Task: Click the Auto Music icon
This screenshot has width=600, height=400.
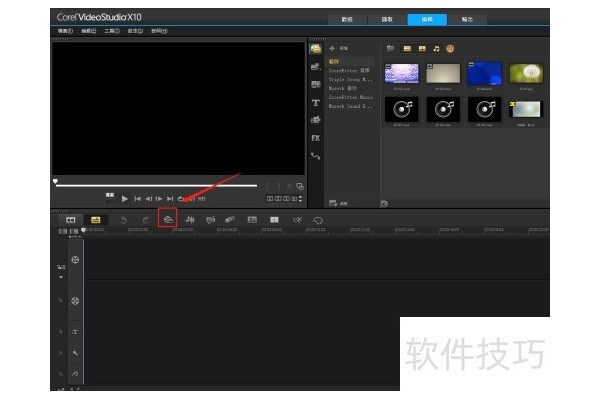Action: coord(210,220)
